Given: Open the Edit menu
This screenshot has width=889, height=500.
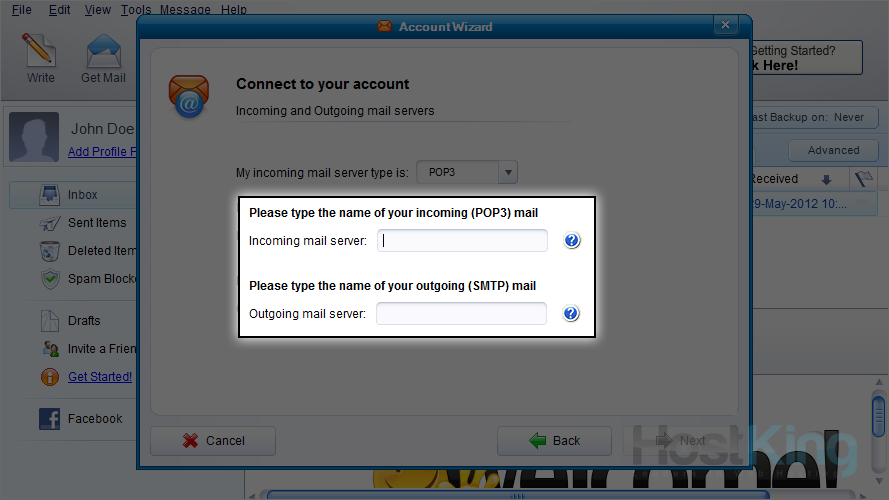Looking at the screenshot, I should (60, 10).
